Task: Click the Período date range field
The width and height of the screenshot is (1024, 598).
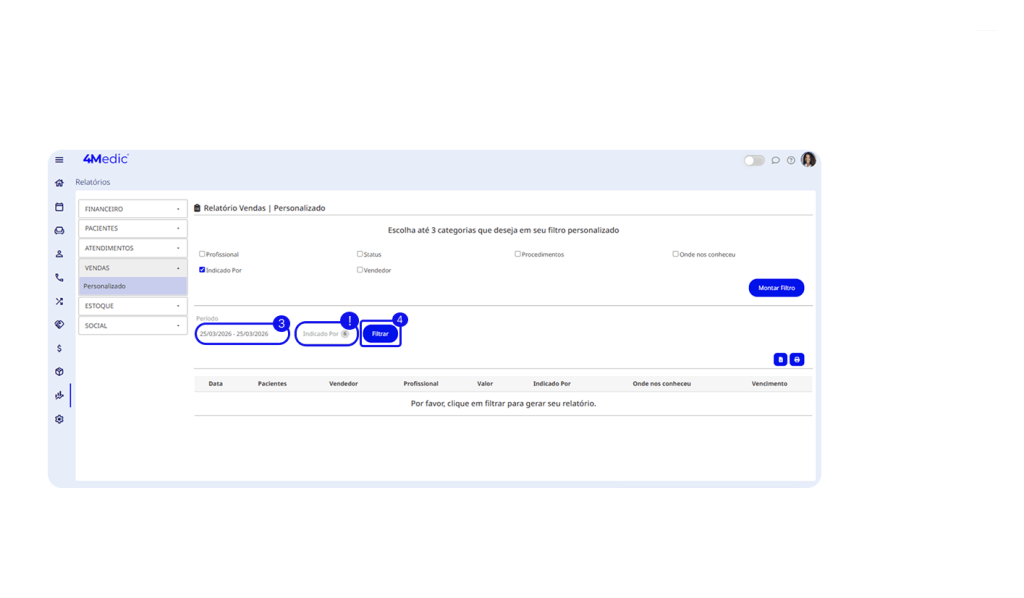Action: pos(241,333)
